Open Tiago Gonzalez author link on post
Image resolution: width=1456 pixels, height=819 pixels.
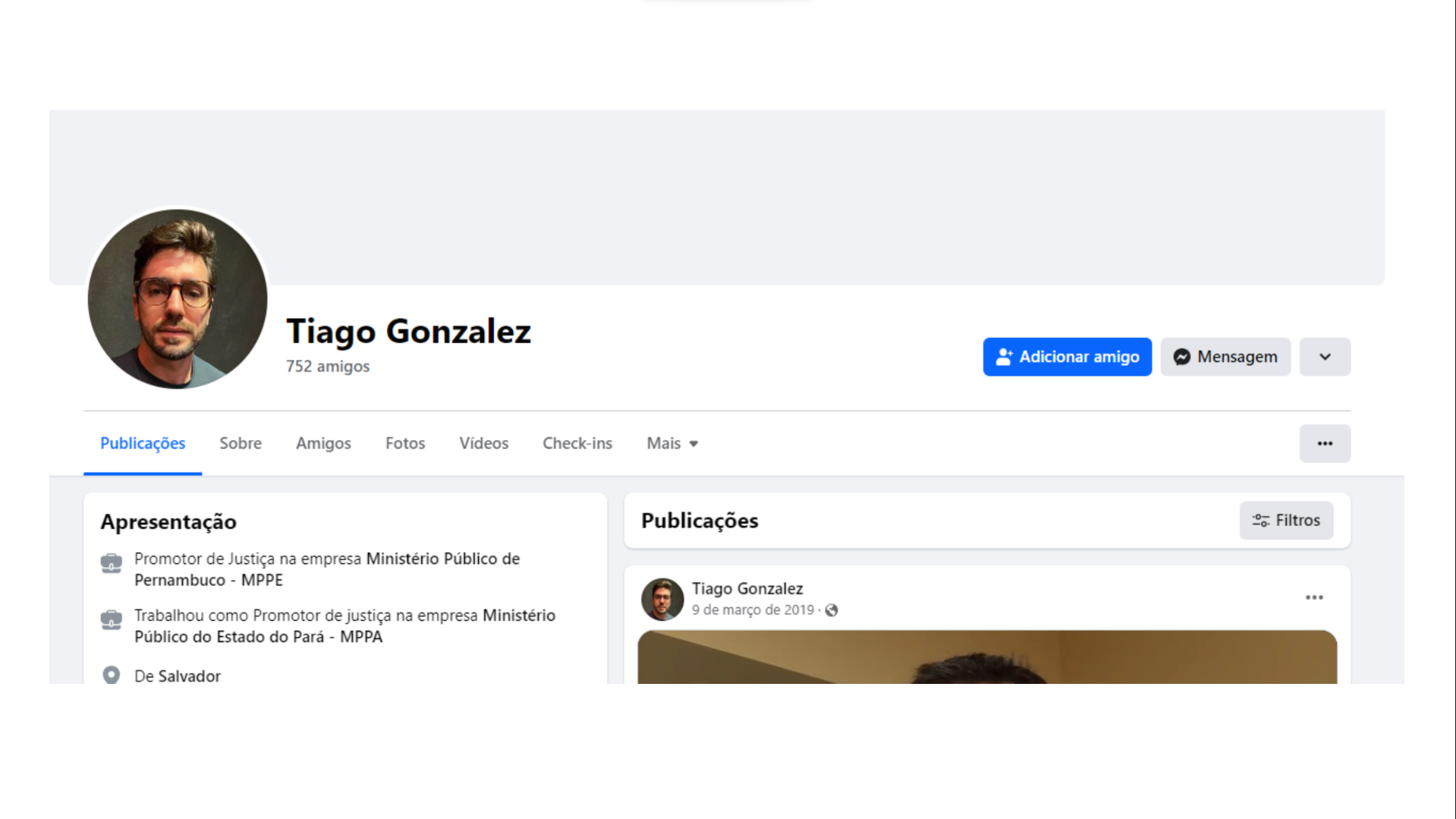coord(747,588)
